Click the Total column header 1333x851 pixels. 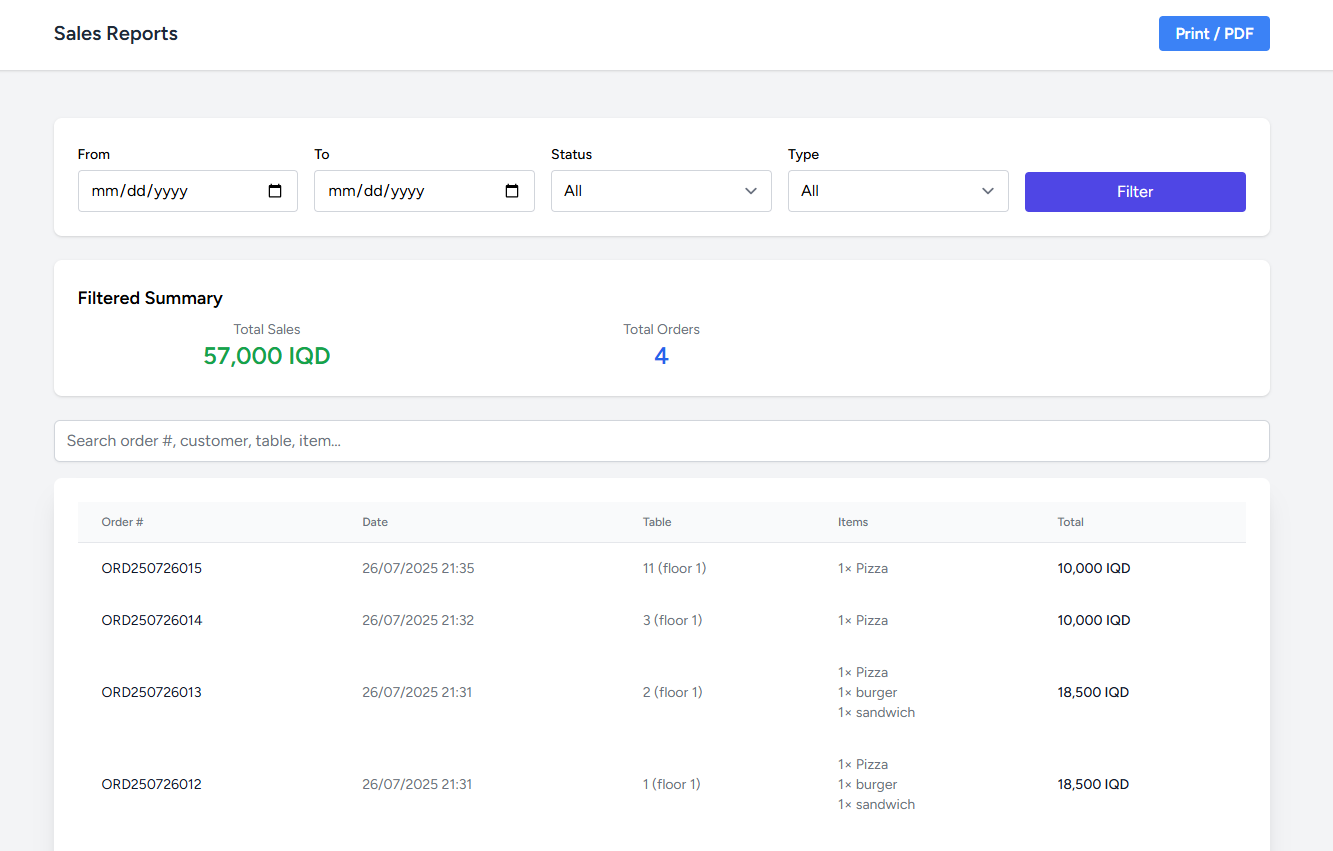tap(1070, 521)
